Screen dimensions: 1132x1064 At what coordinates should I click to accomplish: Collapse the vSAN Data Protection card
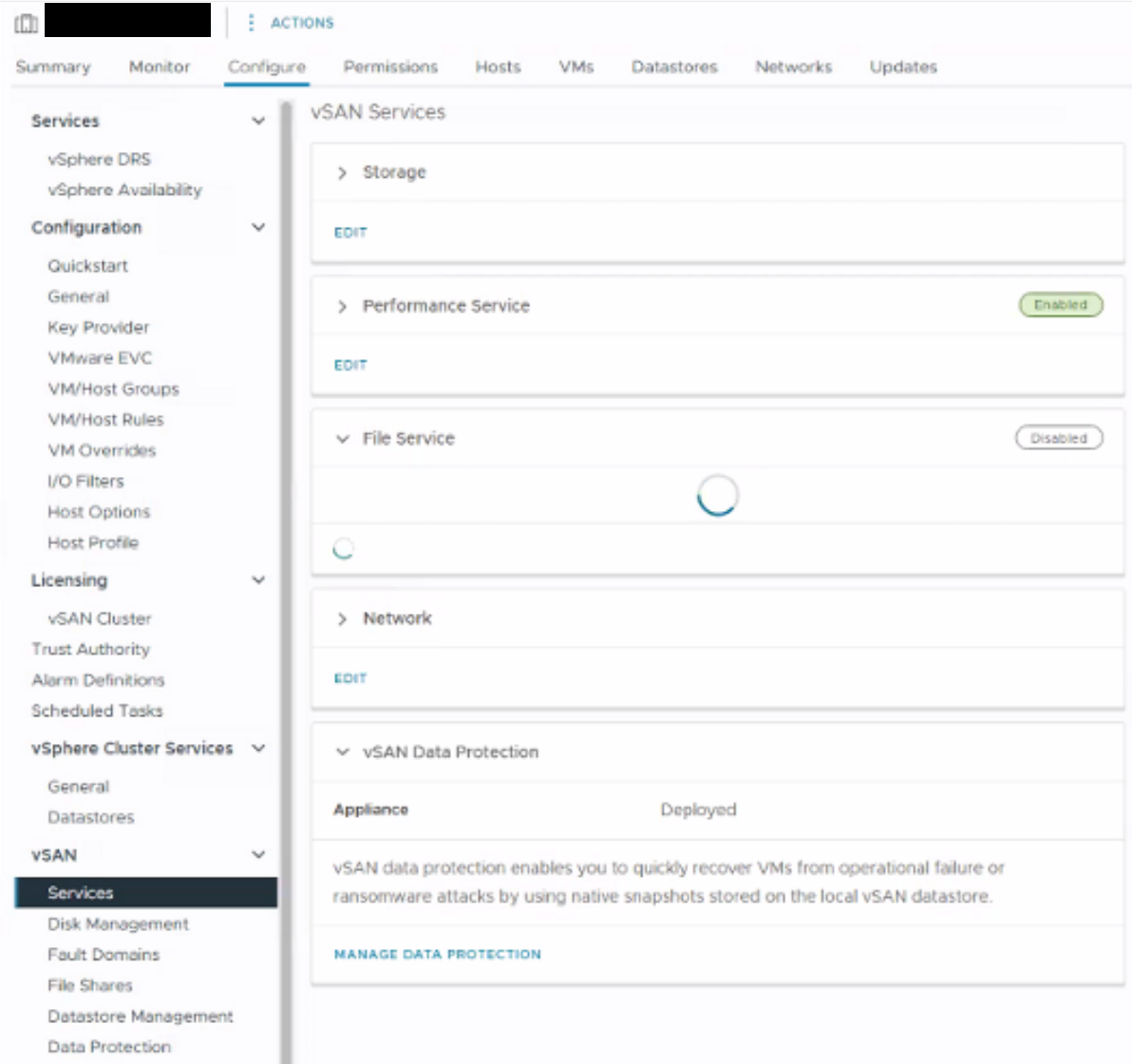[342, 752]
